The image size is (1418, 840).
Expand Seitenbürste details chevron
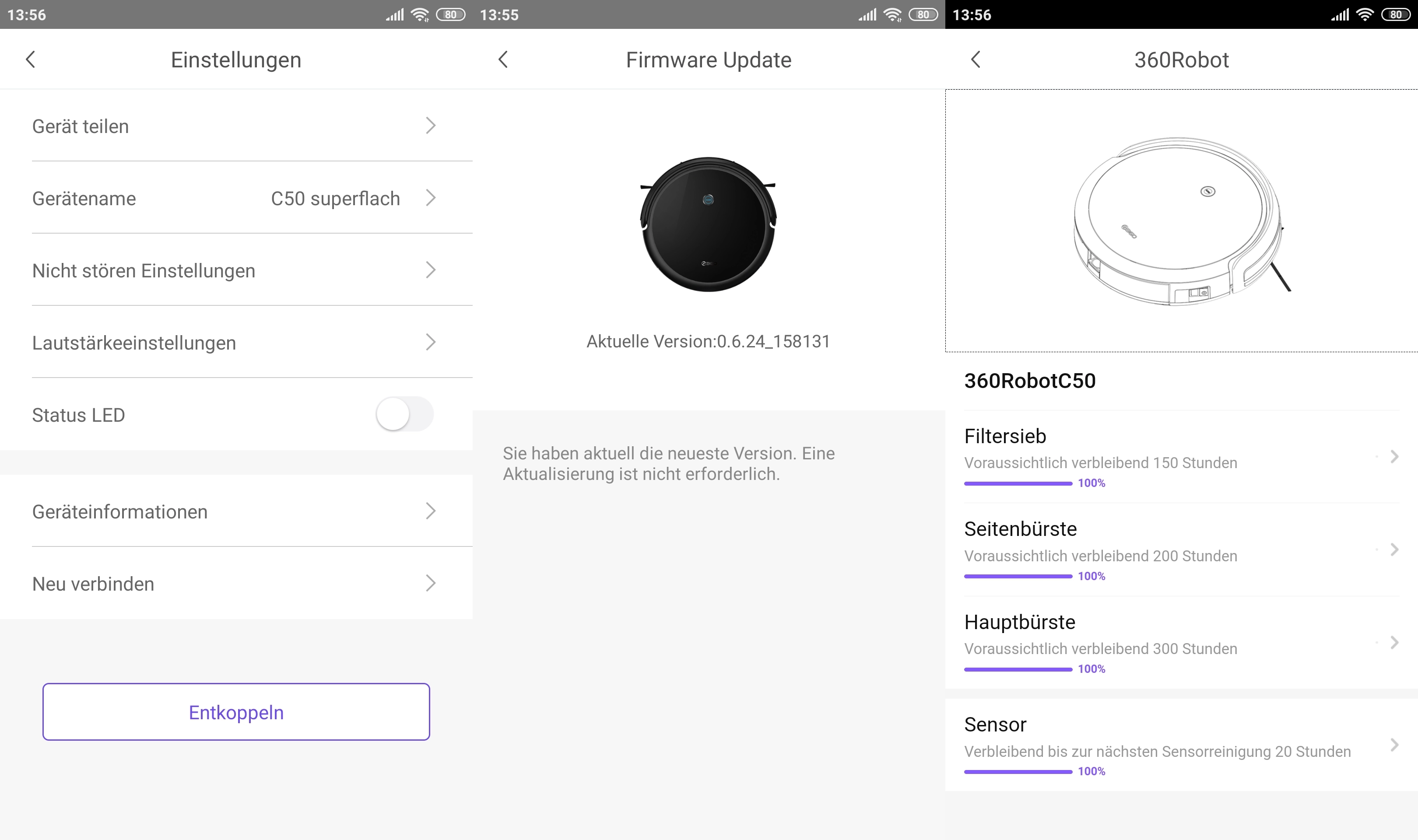[x=1394, y=549]
